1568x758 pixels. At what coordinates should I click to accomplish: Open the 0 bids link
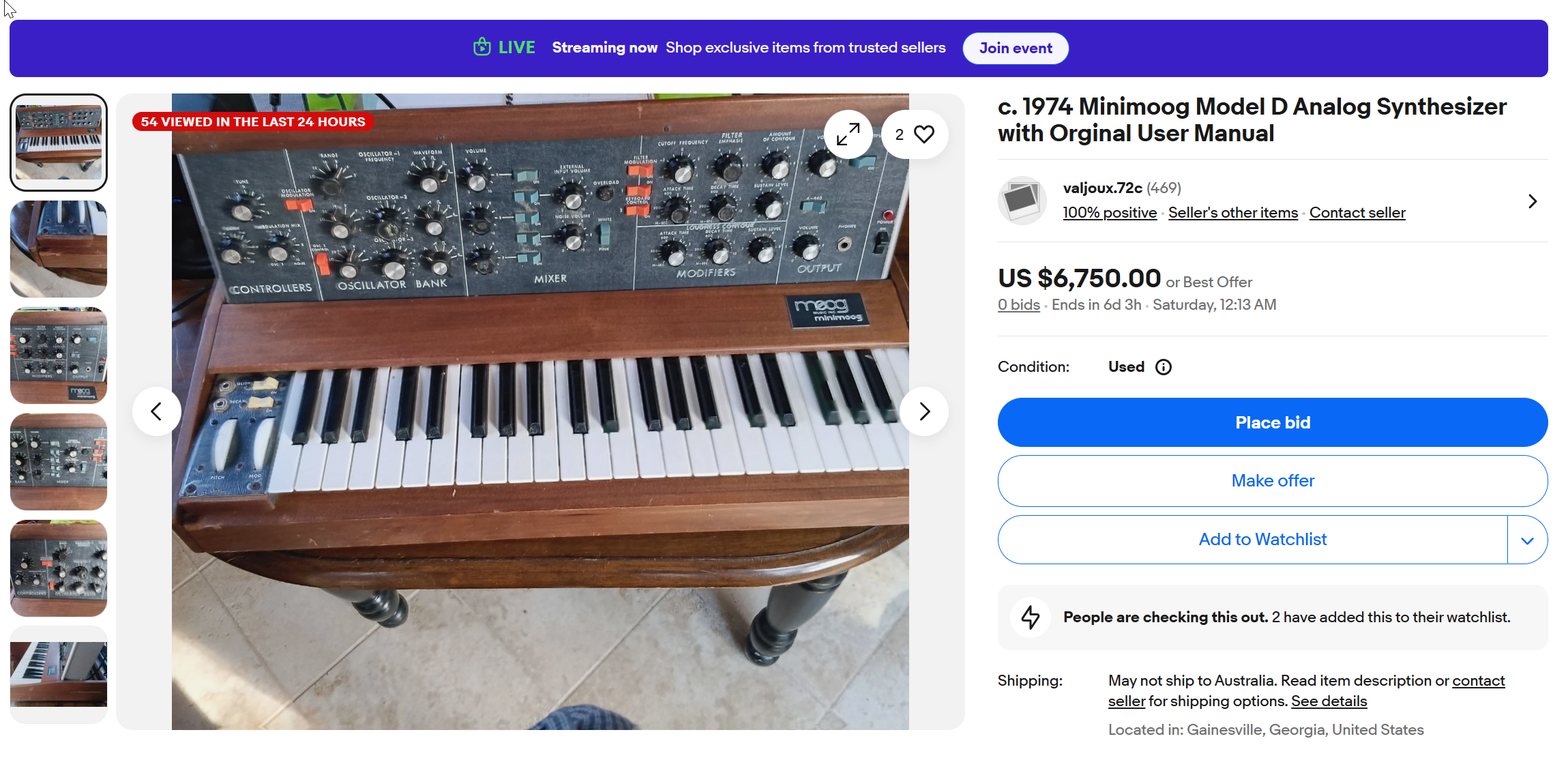pos(1018,305)
